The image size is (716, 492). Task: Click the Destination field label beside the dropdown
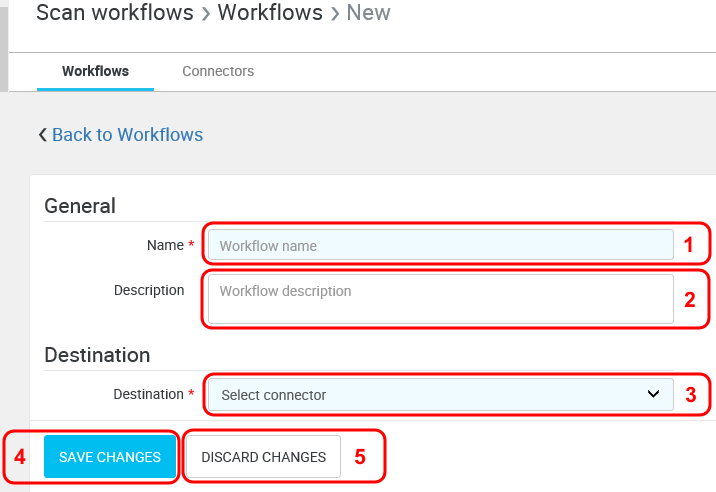(x=148, y=394)
